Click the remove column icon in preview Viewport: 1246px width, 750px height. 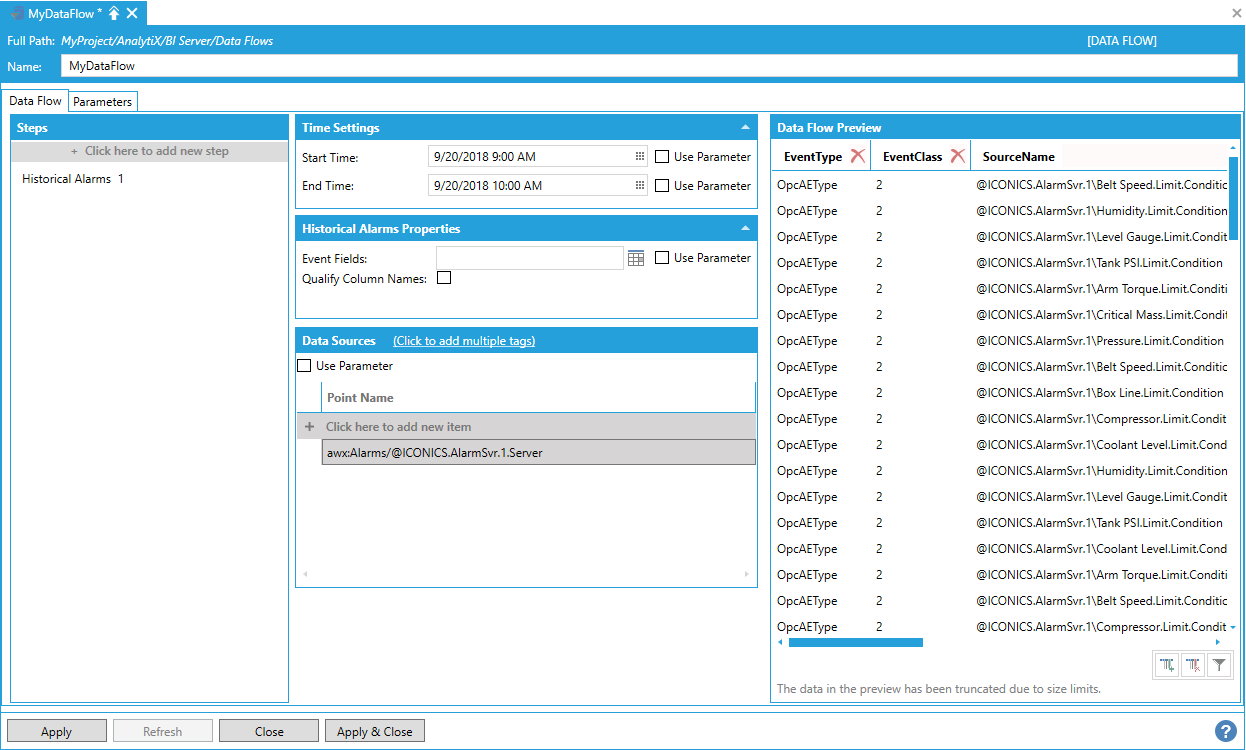click(x=1193, y=664)
